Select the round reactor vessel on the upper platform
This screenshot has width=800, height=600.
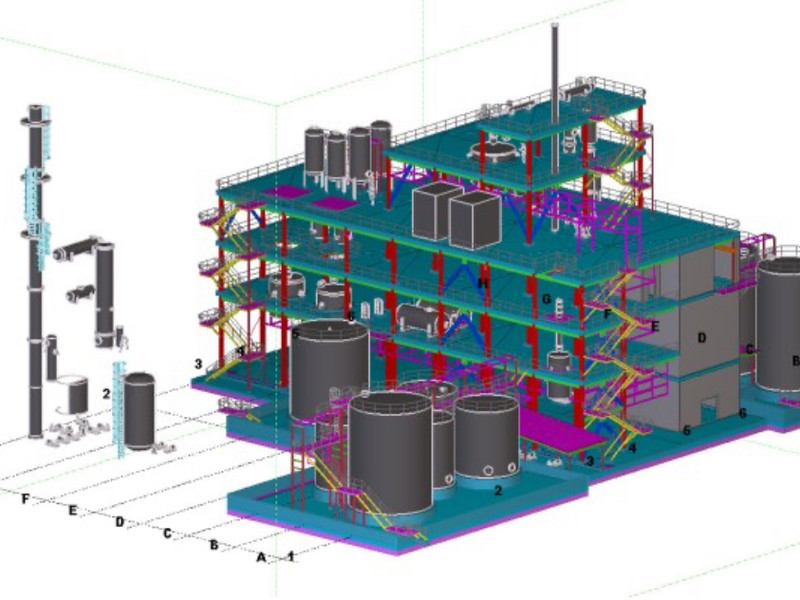click(493, 152)
